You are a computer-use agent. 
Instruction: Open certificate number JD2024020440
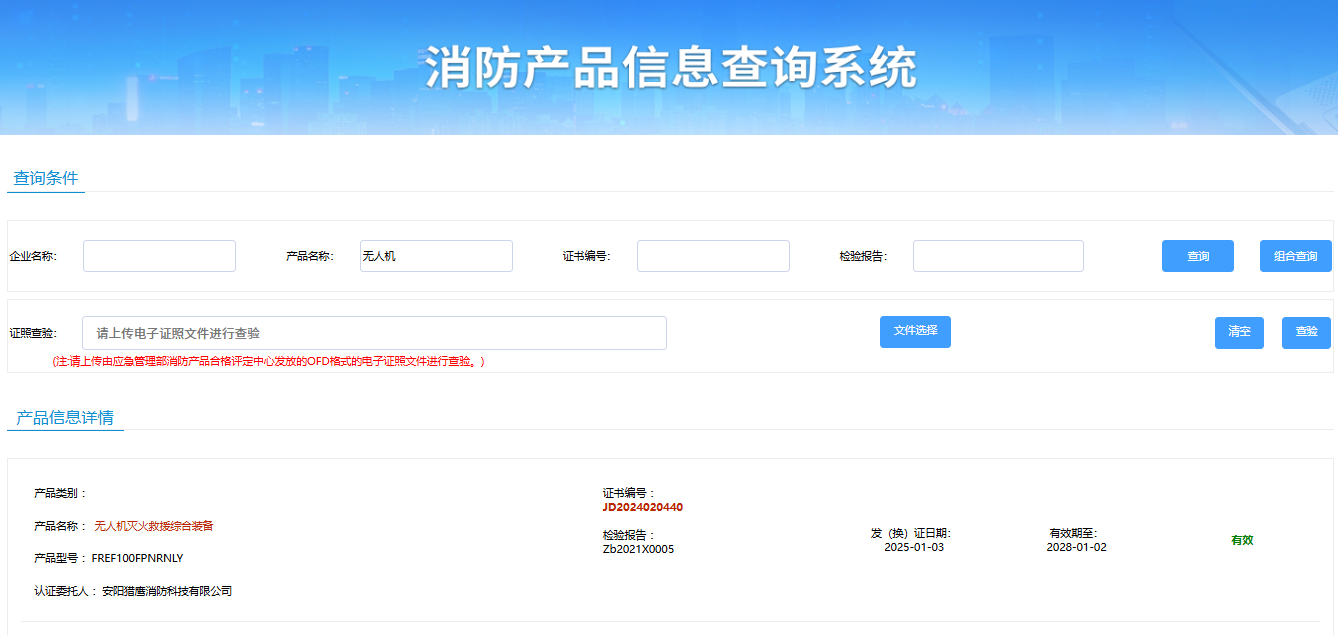643,507
